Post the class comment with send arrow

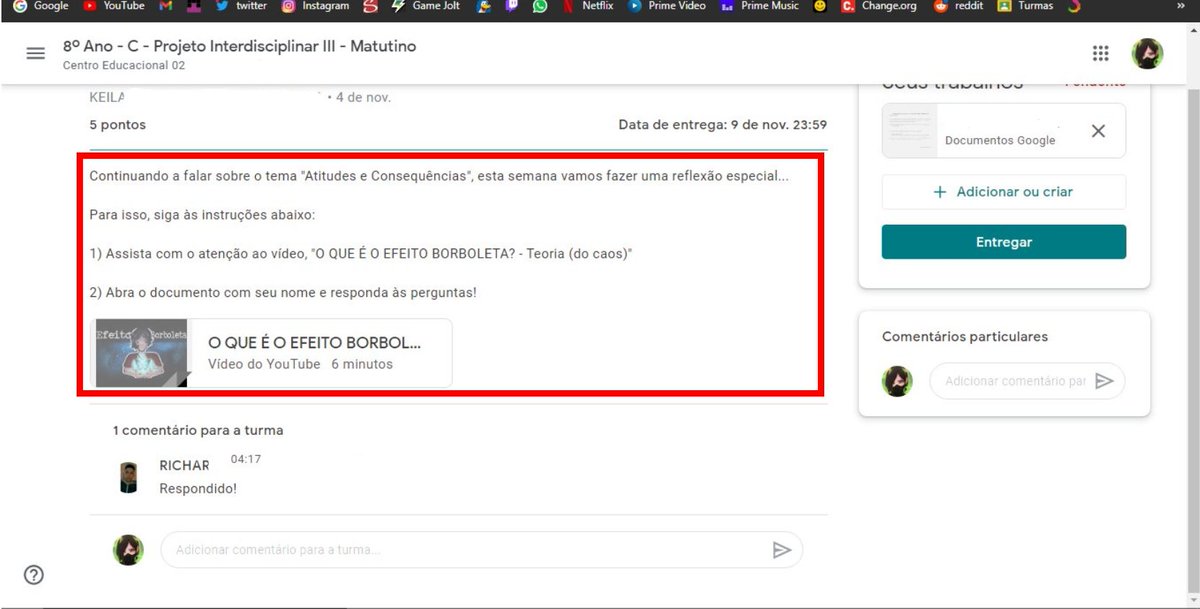782,550
